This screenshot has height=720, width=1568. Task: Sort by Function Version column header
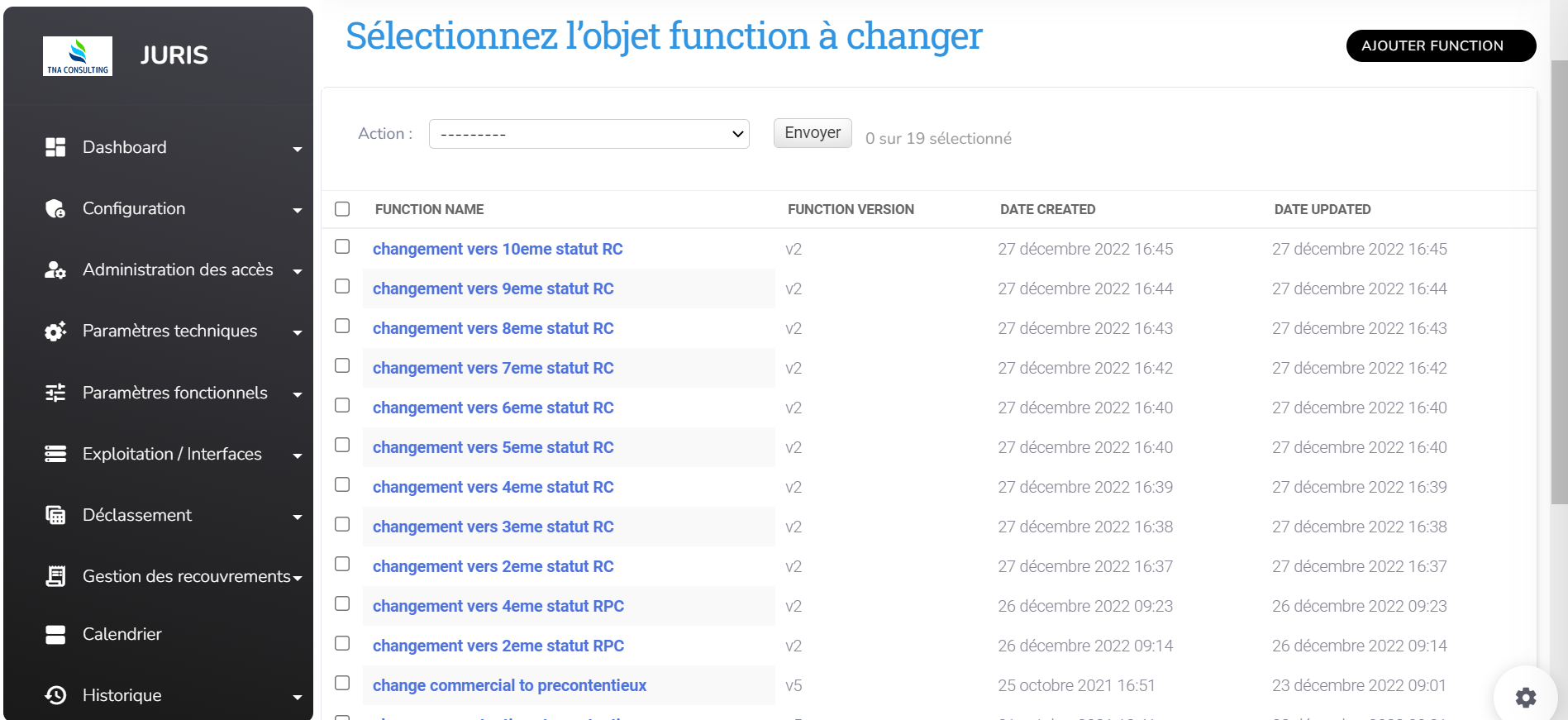851,210
